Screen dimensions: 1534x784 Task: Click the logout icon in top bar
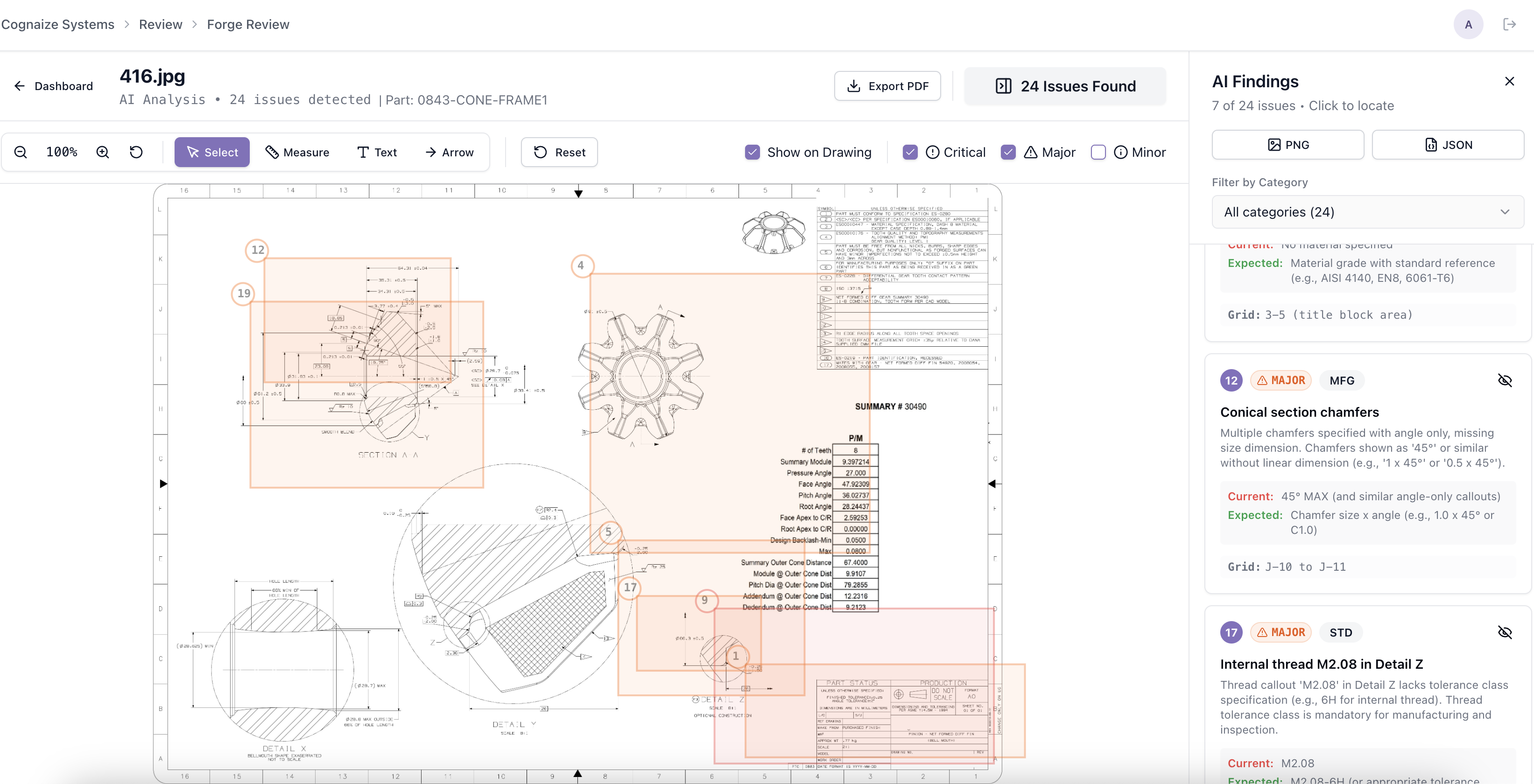(x=1509, y=24)
